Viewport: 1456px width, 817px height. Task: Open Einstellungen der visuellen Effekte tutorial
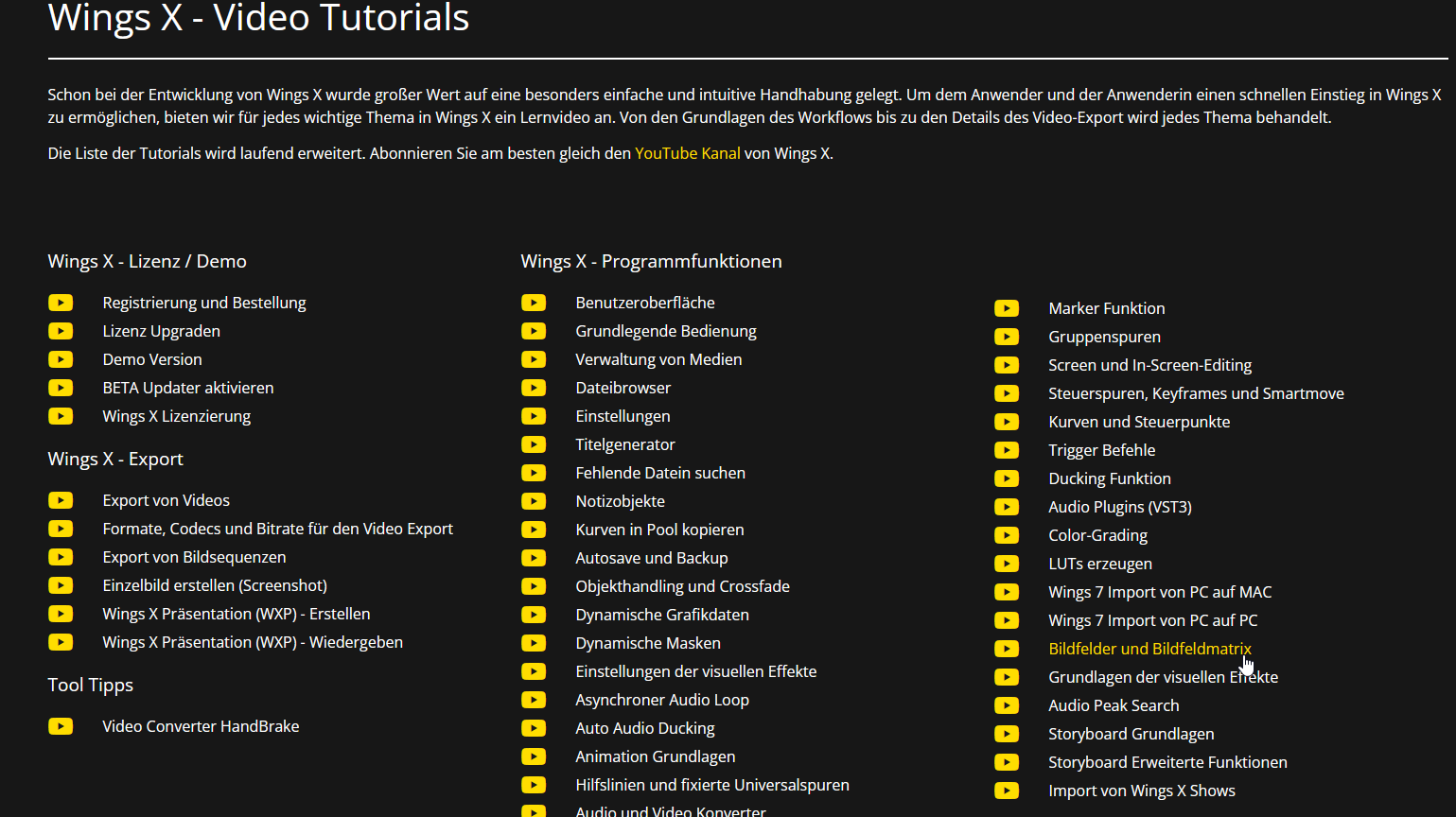click(x=696, y=671)
